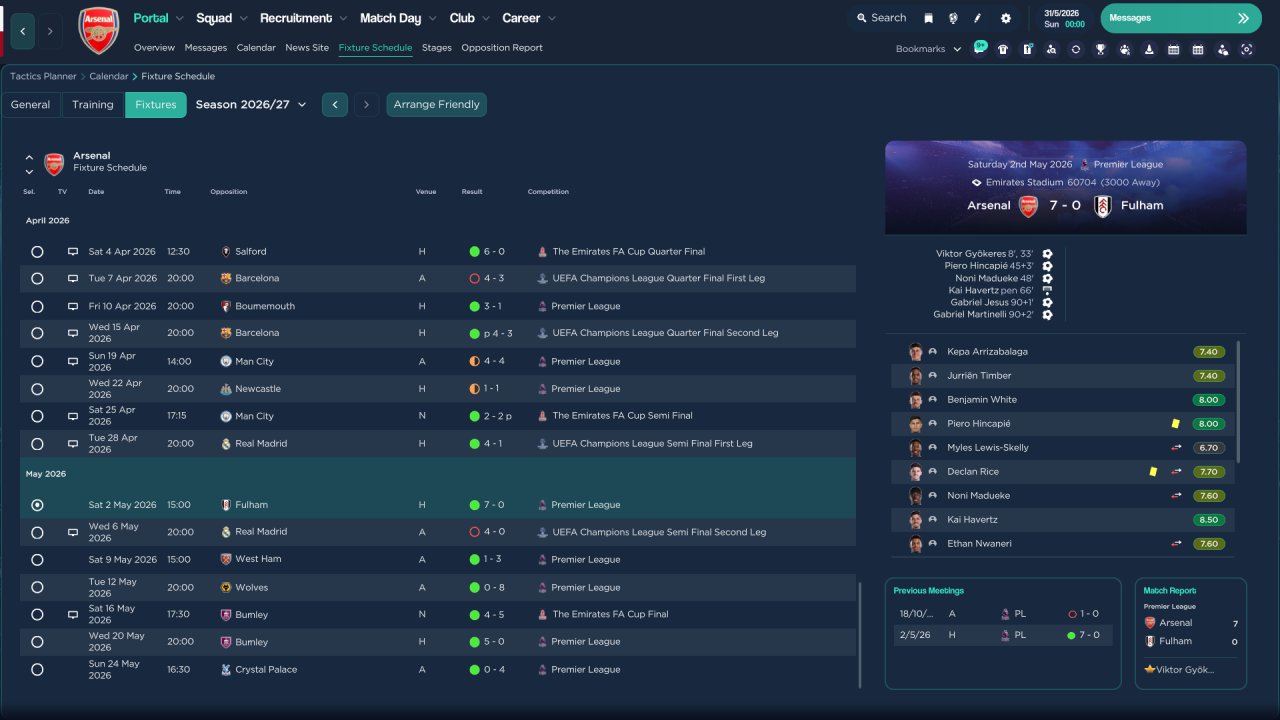The width and height of the screenshot is (1280, 720).
Task: Open the globe world icon in top bar
Action: pos(953,18)
